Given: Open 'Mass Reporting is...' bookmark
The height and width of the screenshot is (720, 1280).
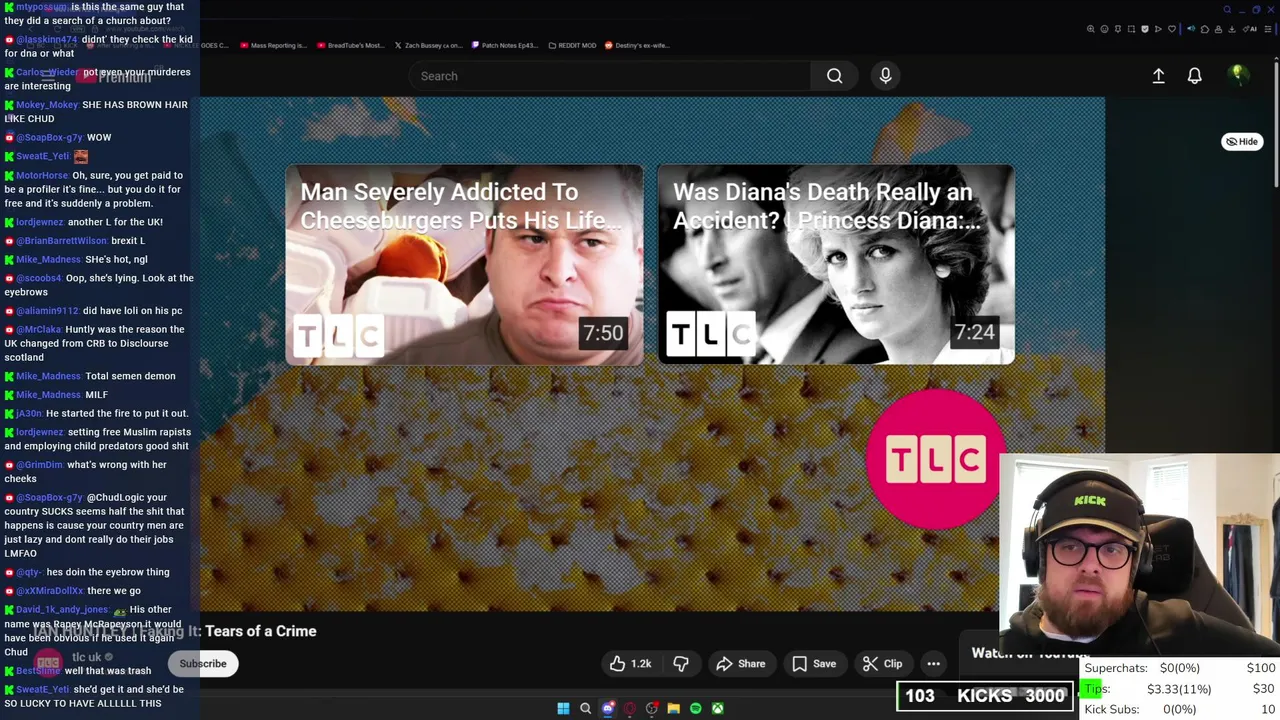Looking at the screenshot, I should tap(273, 45).
